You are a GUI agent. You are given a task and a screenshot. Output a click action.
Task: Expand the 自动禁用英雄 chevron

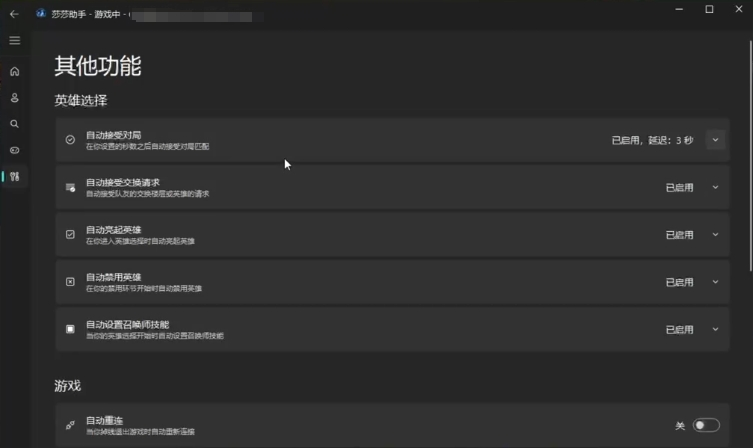715,282
